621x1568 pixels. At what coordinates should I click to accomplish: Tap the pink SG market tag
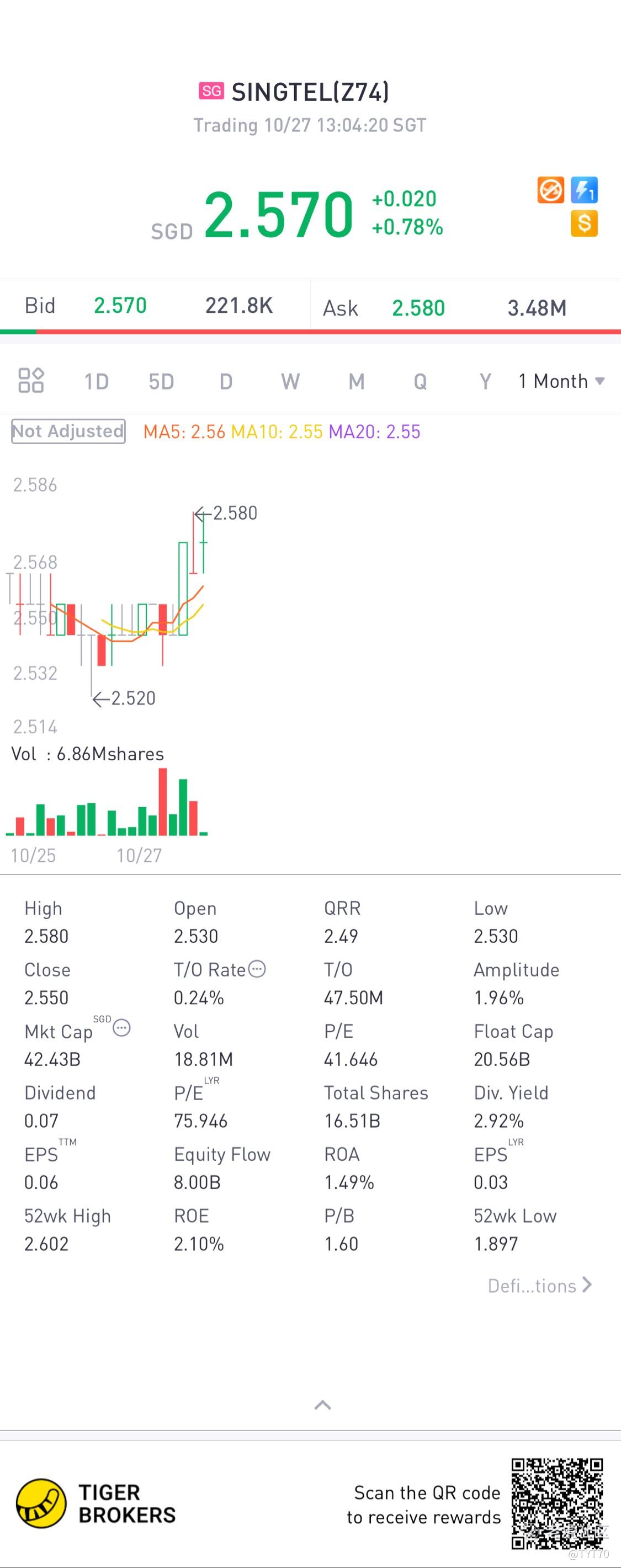point(211,90)
